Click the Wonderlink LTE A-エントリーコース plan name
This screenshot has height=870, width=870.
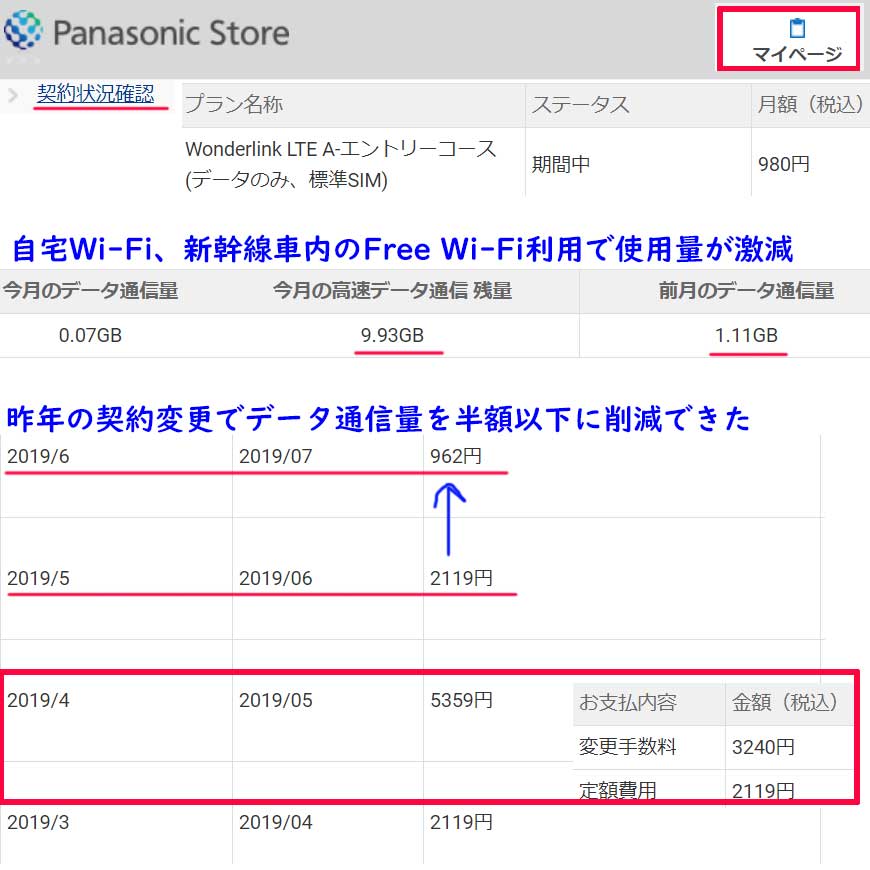tap(341, 164)
